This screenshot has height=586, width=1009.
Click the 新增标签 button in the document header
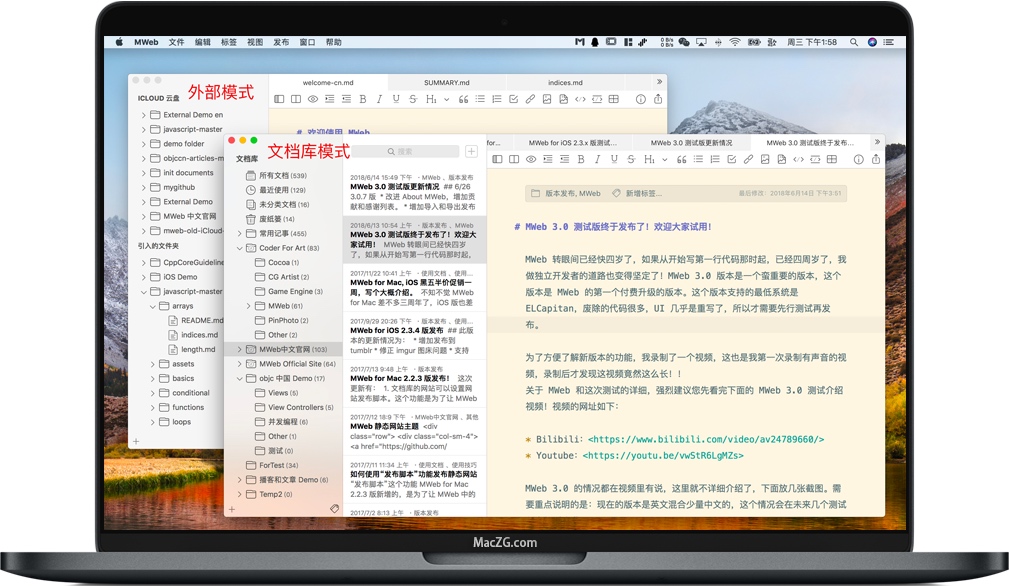point(641,192)
